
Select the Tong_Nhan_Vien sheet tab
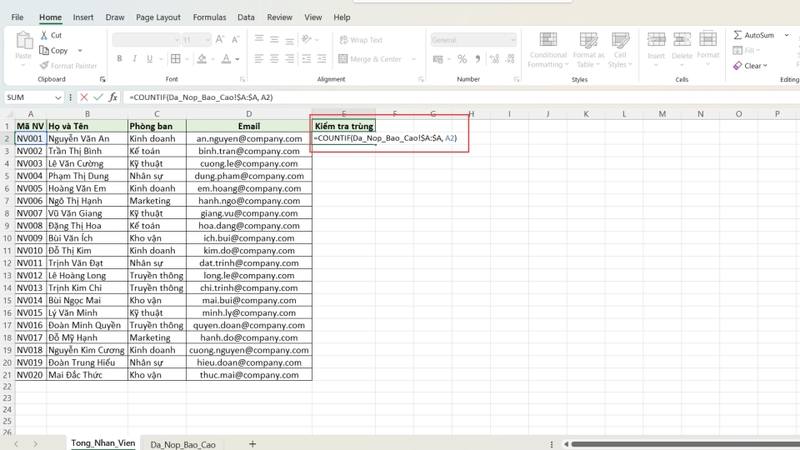click(x=103, y=443)
